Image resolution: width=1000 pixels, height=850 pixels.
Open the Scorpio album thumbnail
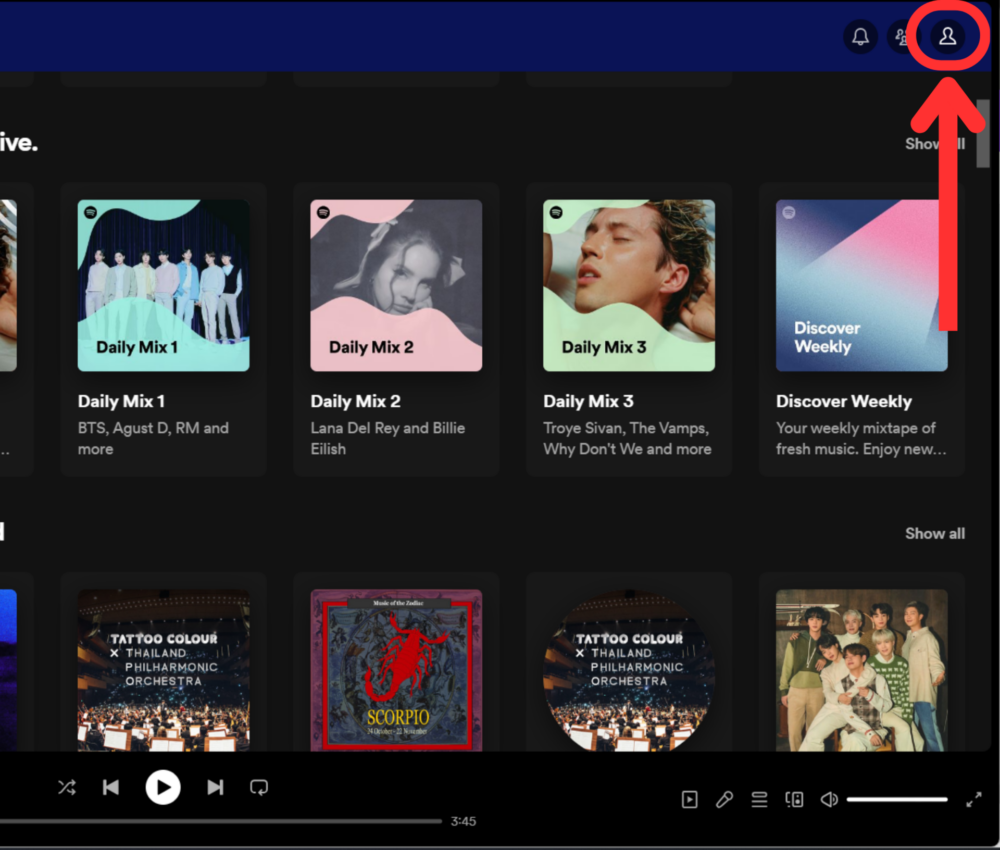point(396,670)
